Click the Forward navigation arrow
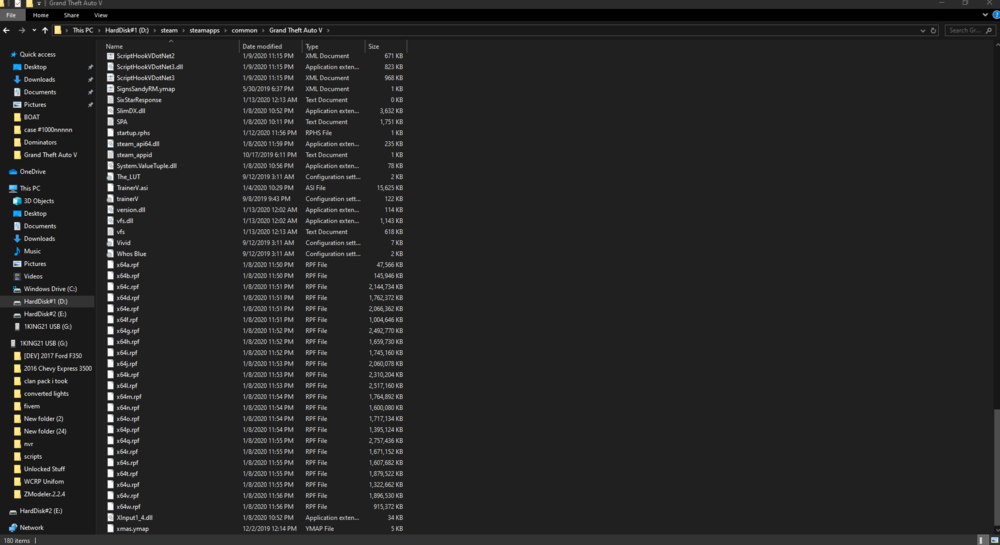Viewport: 1000px width, 545px height. [22, 30]
